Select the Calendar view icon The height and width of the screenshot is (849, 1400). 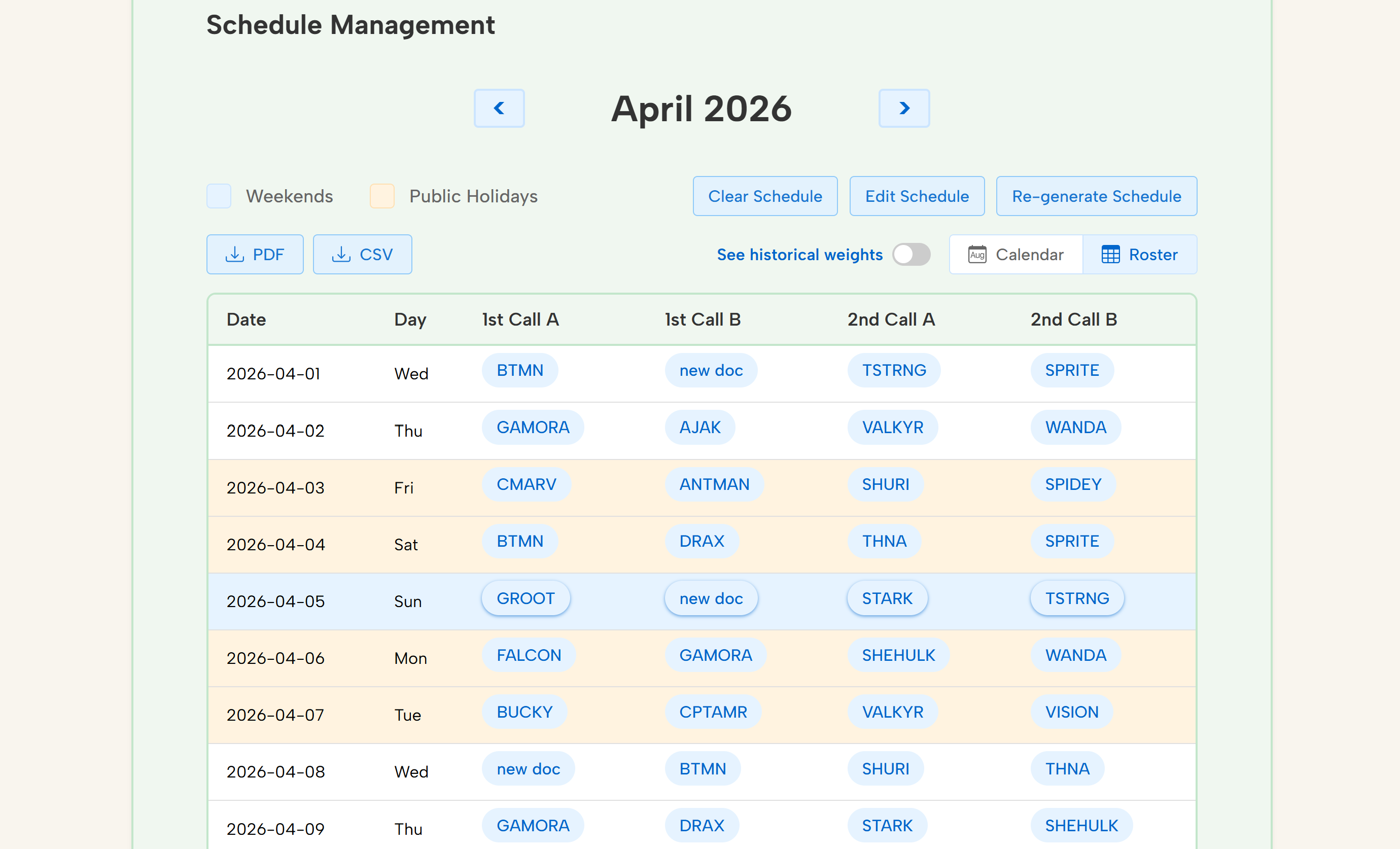coord(977,254)
